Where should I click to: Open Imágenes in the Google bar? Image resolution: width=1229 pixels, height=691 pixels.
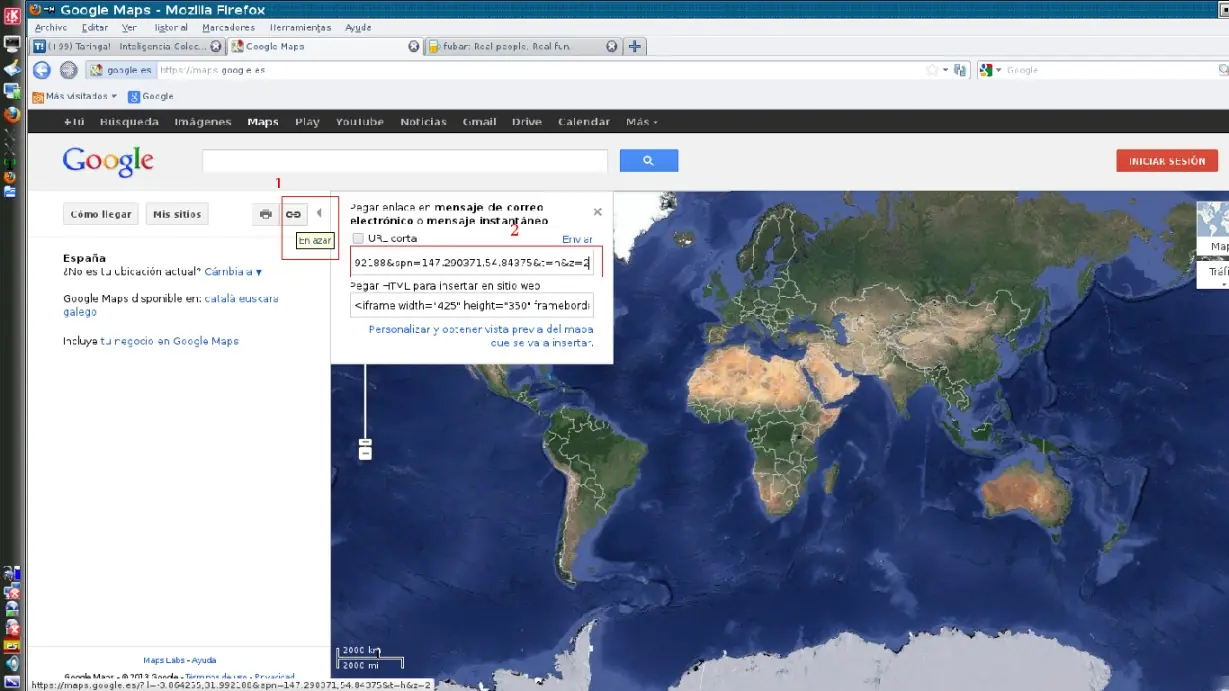203,122
